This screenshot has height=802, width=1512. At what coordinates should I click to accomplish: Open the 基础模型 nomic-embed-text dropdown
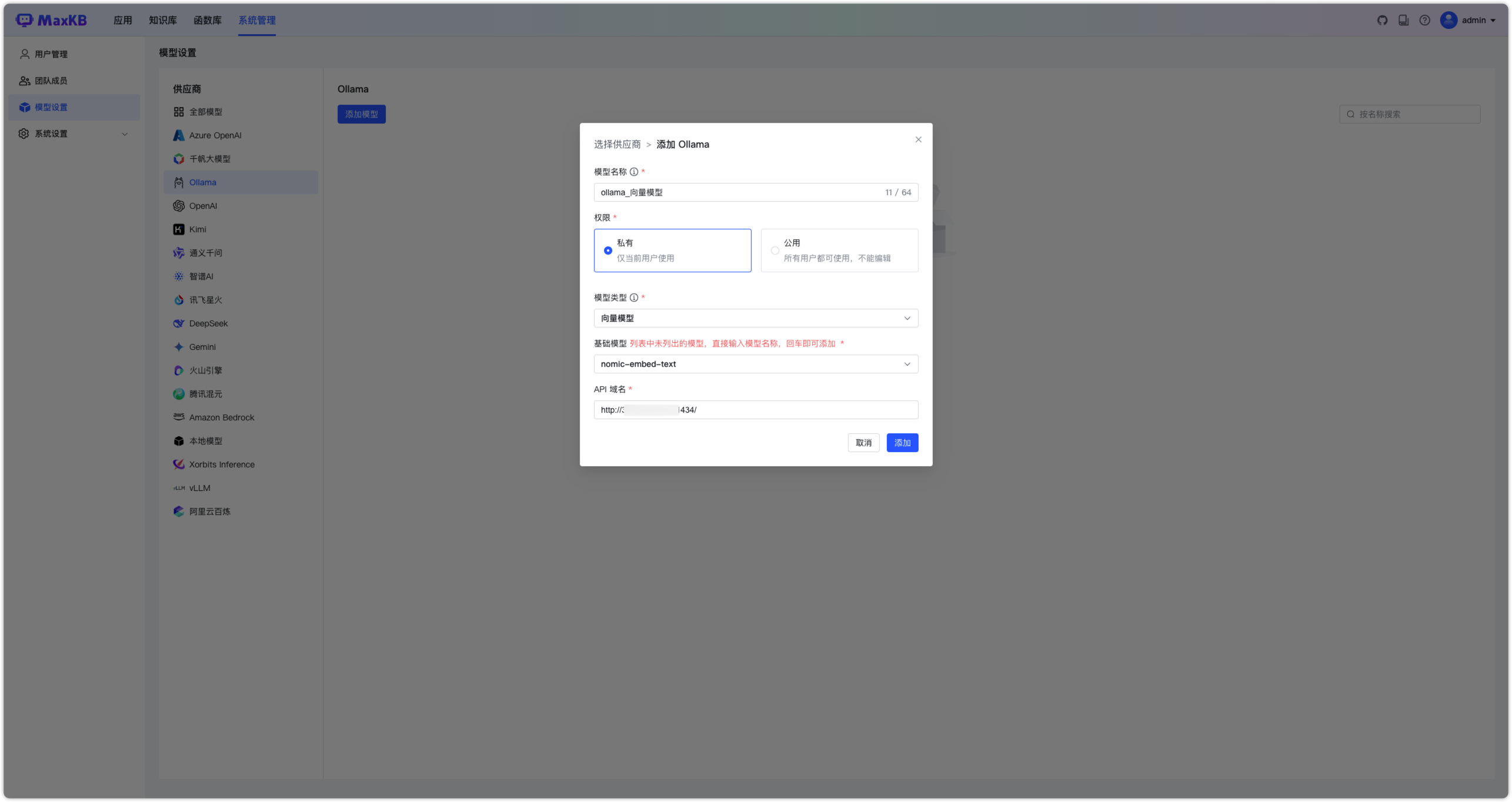[756, 364]
